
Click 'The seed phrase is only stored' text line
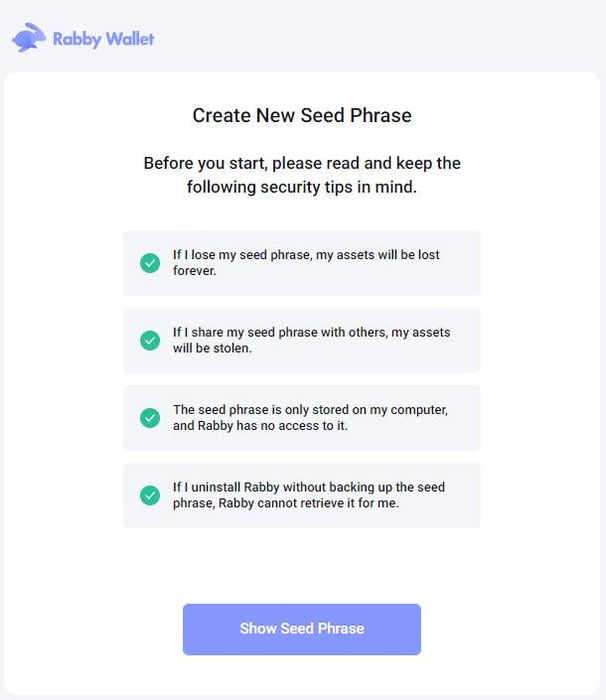click(310, 410)
